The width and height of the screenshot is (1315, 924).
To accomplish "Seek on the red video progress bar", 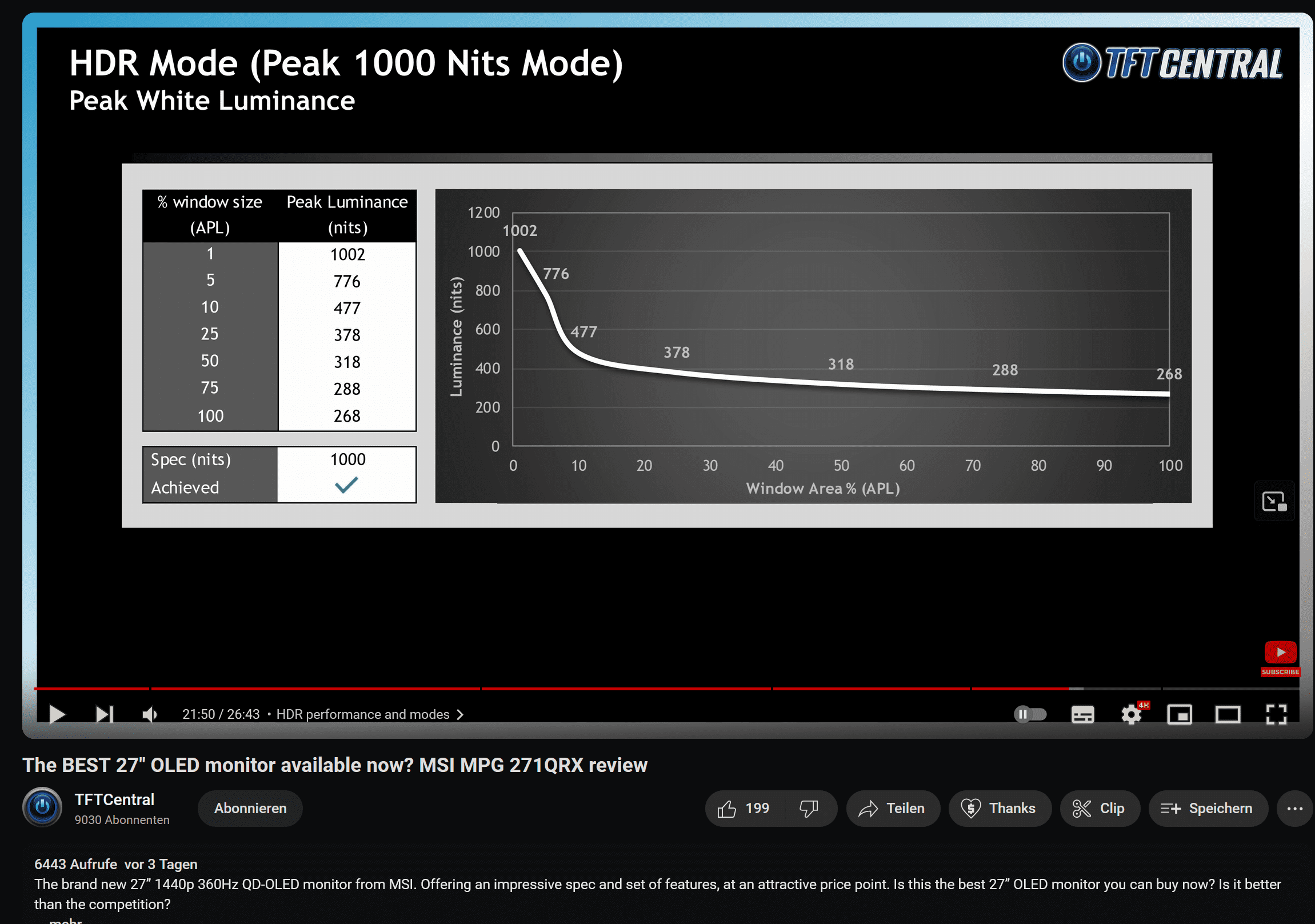I will (573, 689).
